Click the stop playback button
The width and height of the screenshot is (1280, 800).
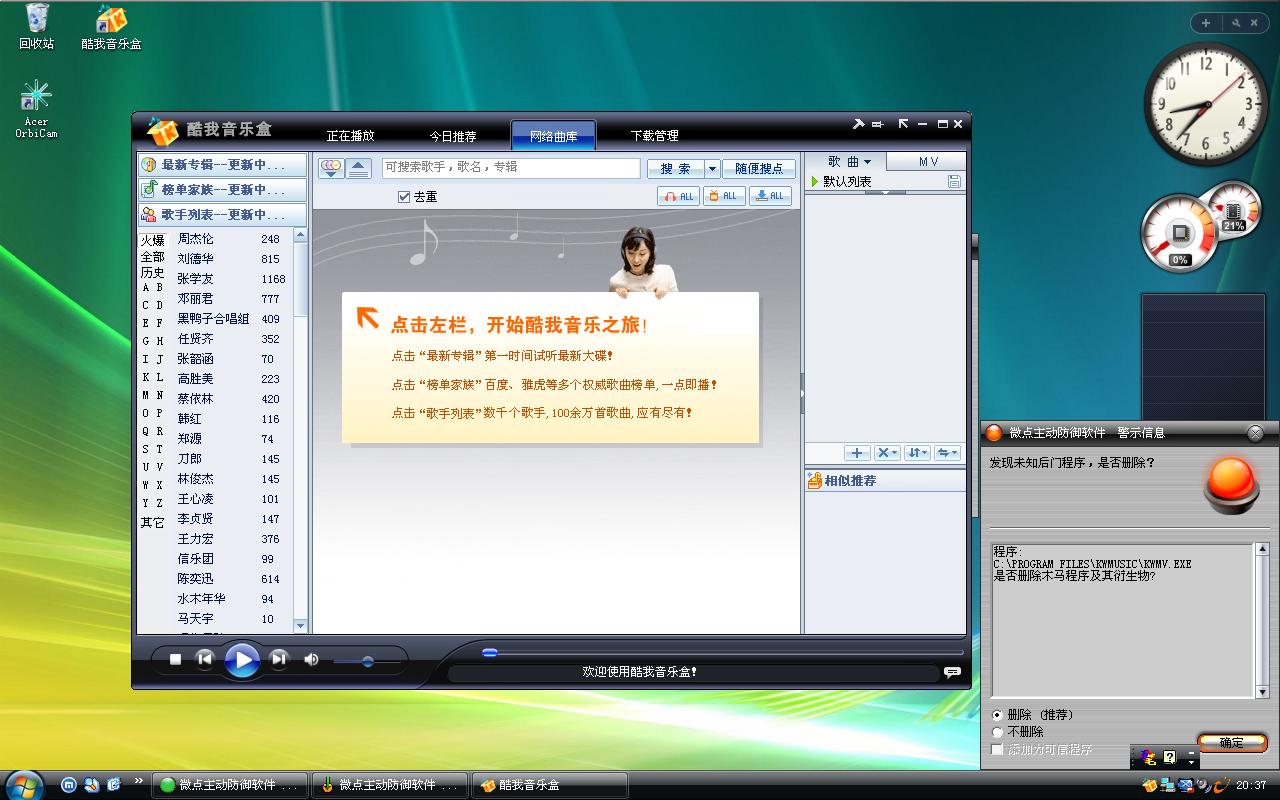[x=176, y=659]
